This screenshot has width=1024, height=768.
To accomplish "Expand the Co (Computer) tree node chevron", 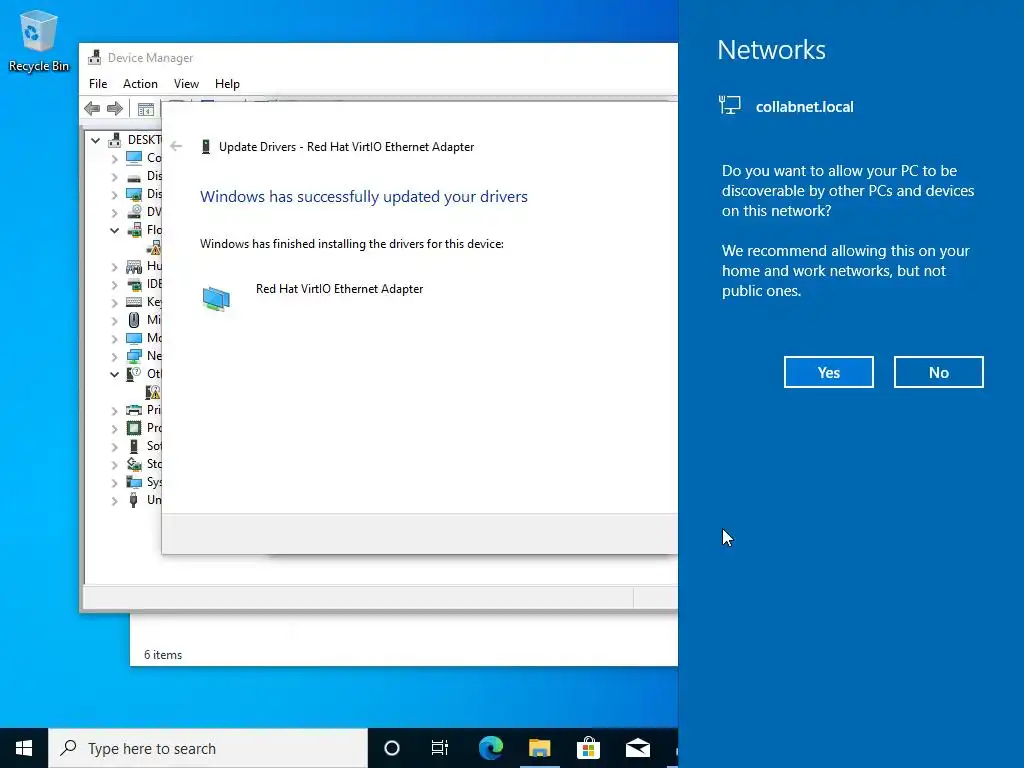I will click(114, 159).
